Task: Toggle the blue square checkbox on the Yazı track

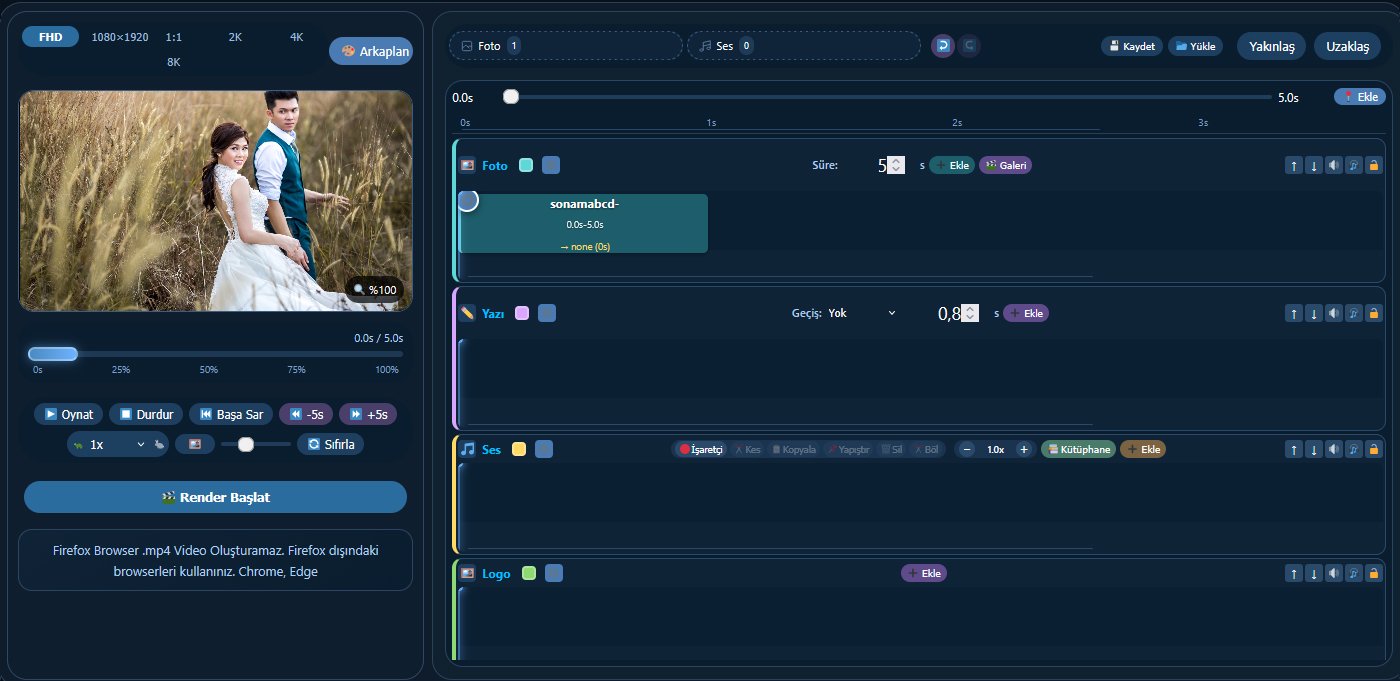Action: pyautogui.click(x=547, y=313)
